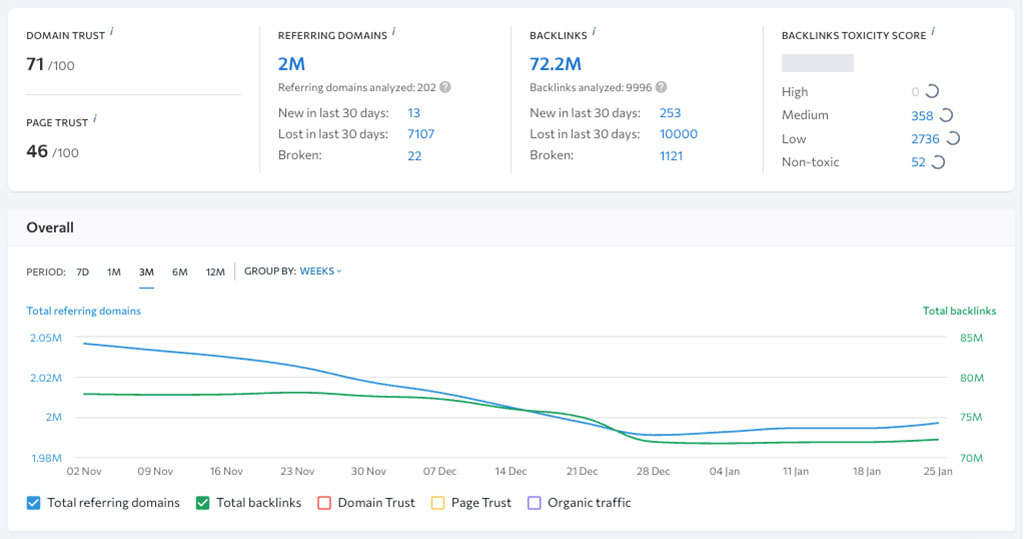This screenshot has height=539, width=1024.
Task: Click help icon beside Backlinks analyzed
Action: pyautogui.click(x=661, y=87)
